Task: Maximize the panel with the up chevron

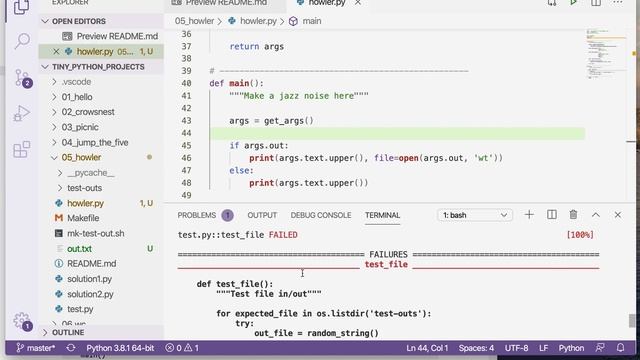Action: pyautogui.click(x=596, y=215)
